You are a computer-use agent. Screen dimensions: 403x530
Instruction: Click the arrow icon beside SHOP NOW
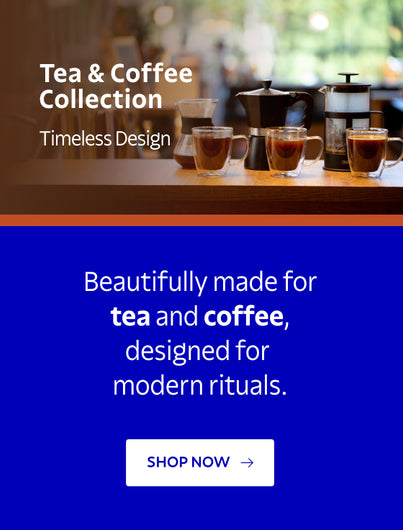247,463
